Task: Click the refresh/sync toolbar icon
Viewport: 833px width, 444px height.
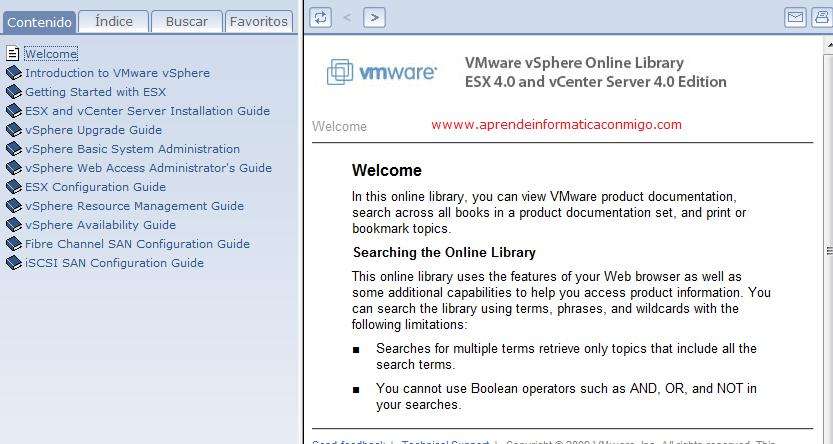Action: pos(320,18)
